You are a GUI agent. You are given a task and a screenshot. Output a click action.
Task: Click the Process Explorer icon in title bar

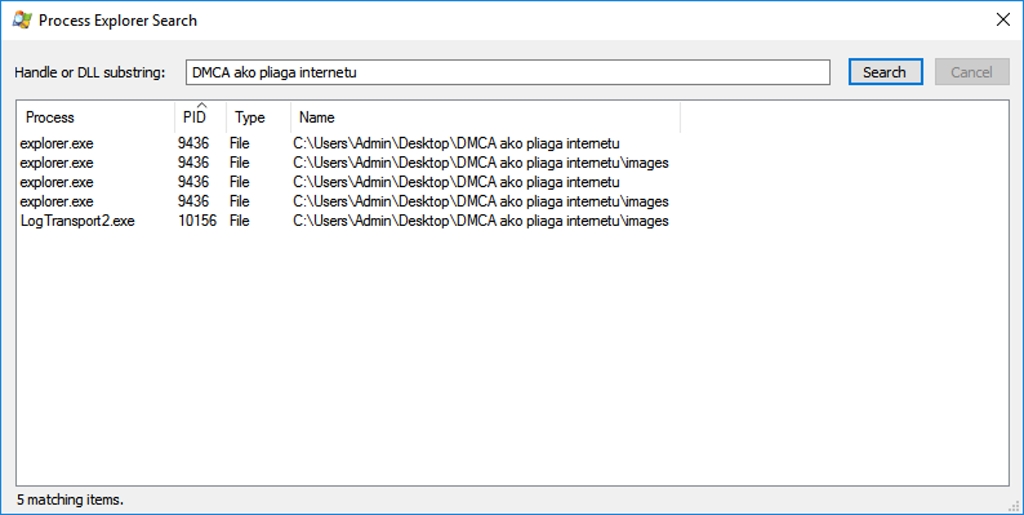point(21,20)
